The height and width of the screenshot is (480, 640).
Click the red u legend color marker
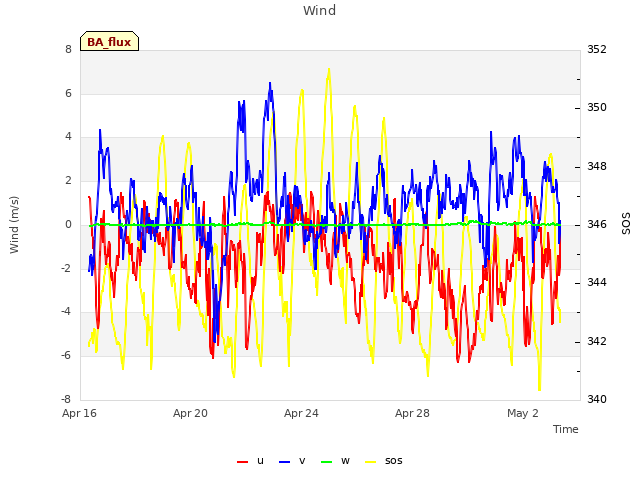pyautogui.click(x=242, y=462)
